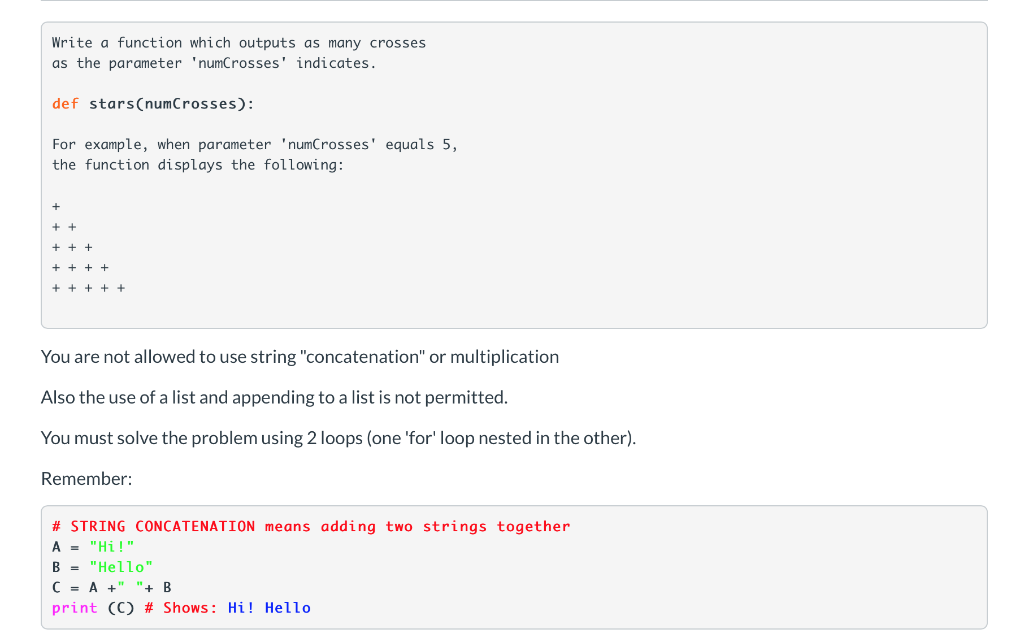Click the sentence requiring 2 nested loops
Screen dimensions: 1024x642
tap(338, 438)
